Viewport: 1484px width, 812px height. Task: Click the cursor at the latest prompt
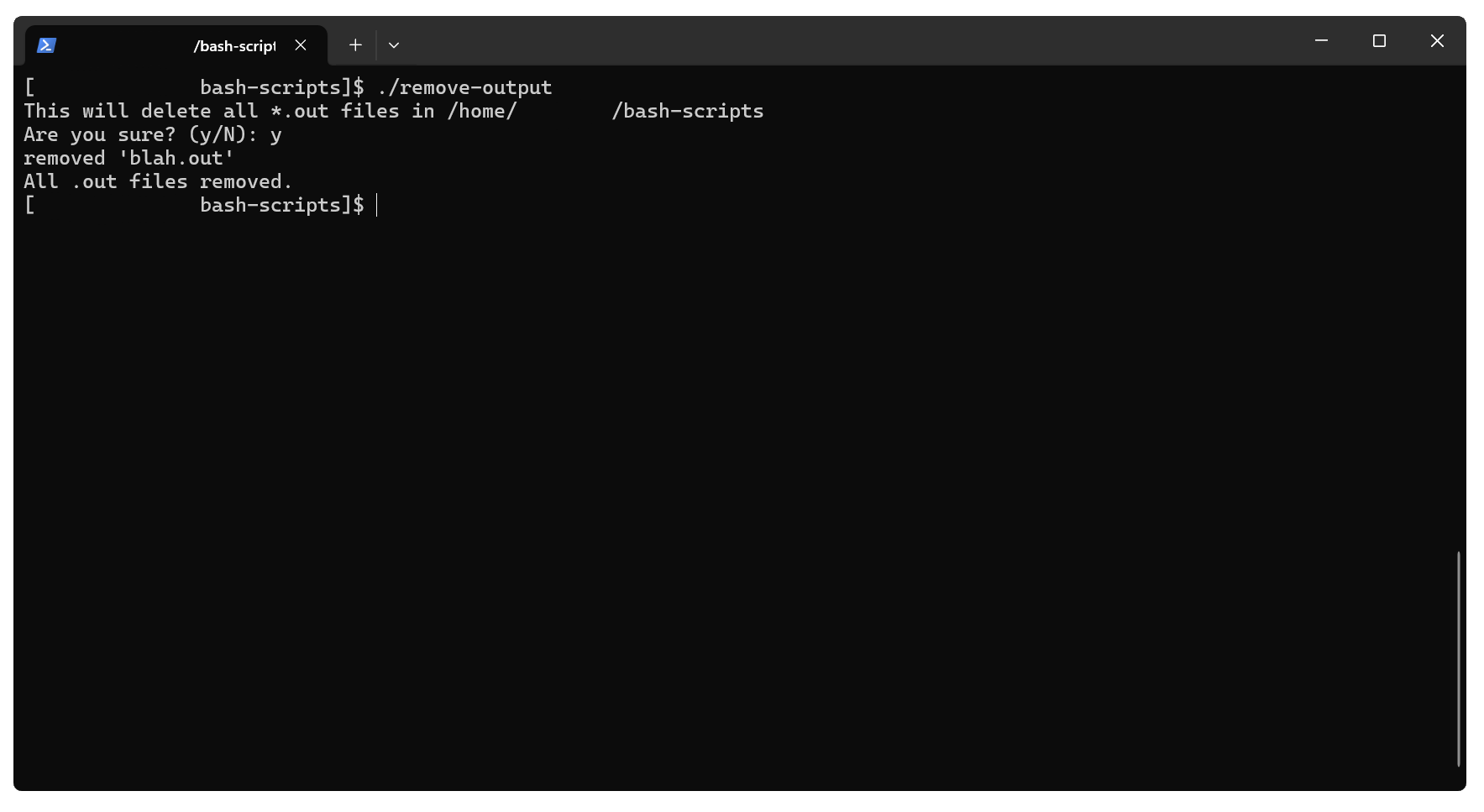point(377,205)
